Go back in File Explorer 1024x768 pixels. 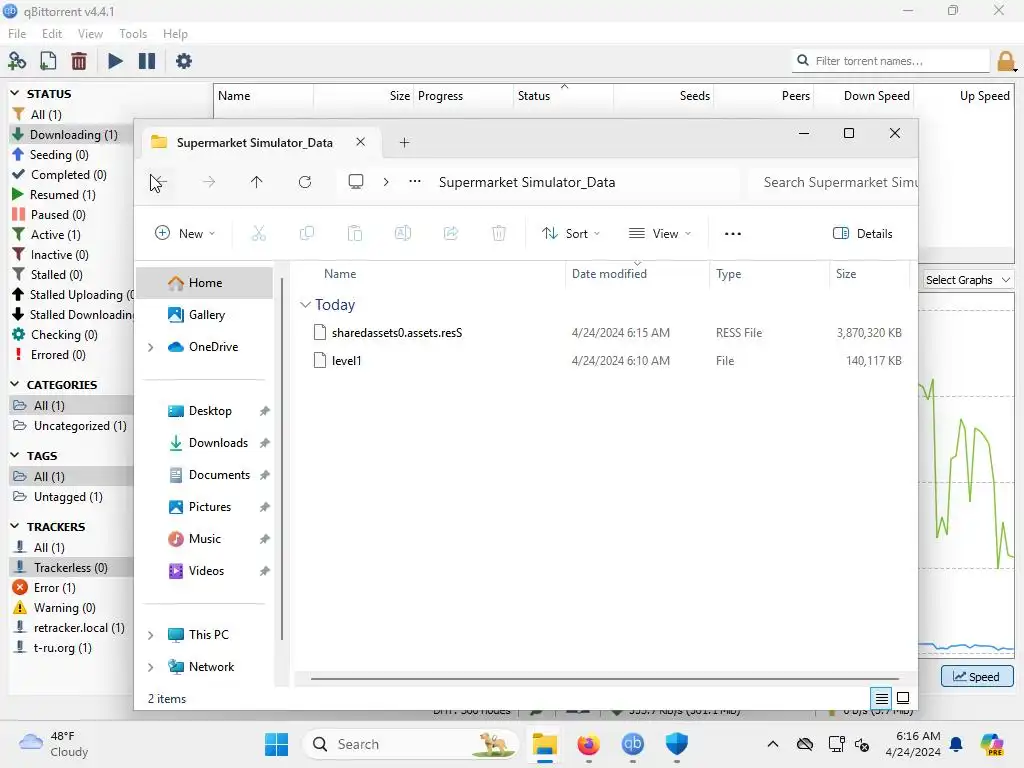159,182
